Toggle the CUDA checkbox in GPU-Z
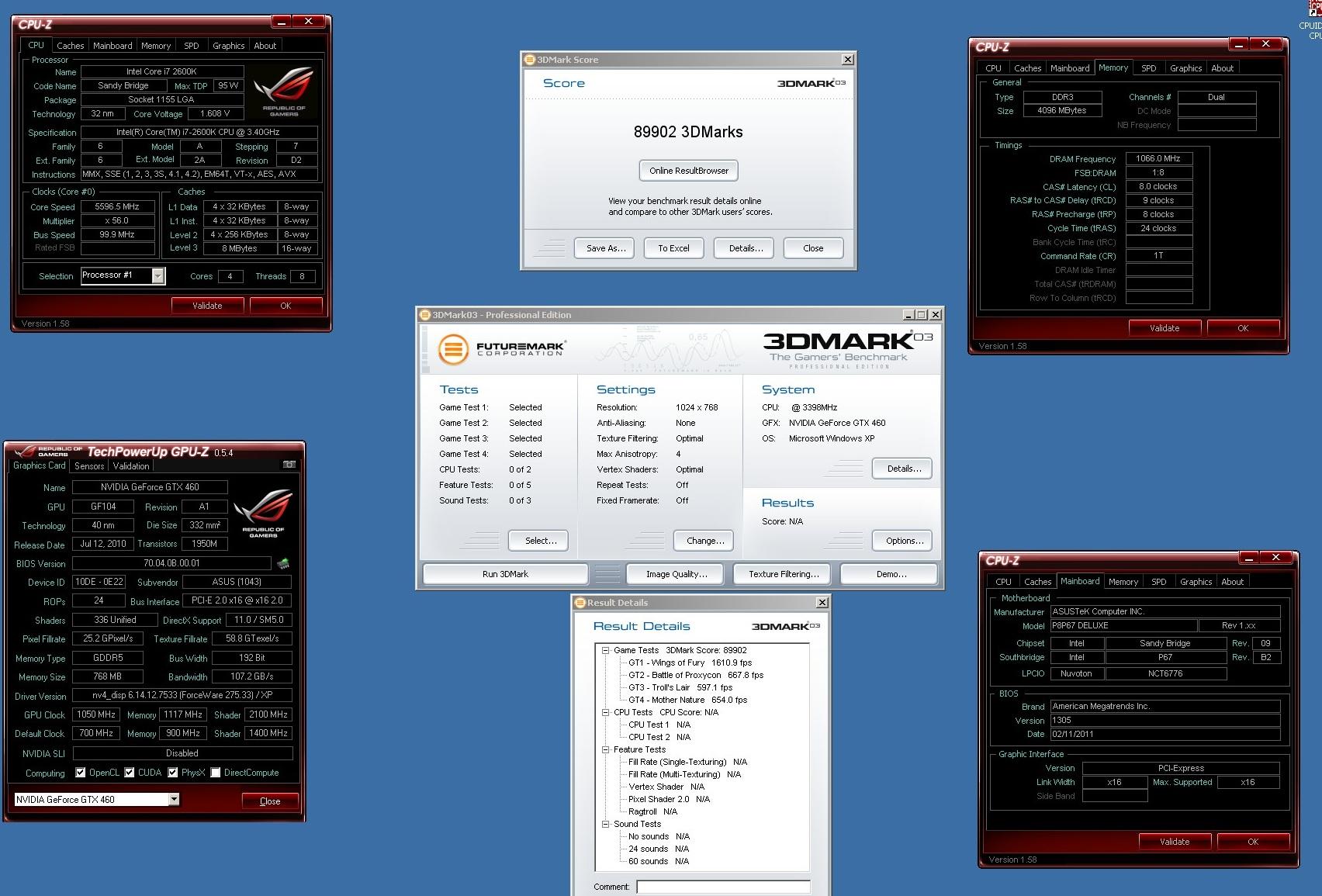 point(130,773)
